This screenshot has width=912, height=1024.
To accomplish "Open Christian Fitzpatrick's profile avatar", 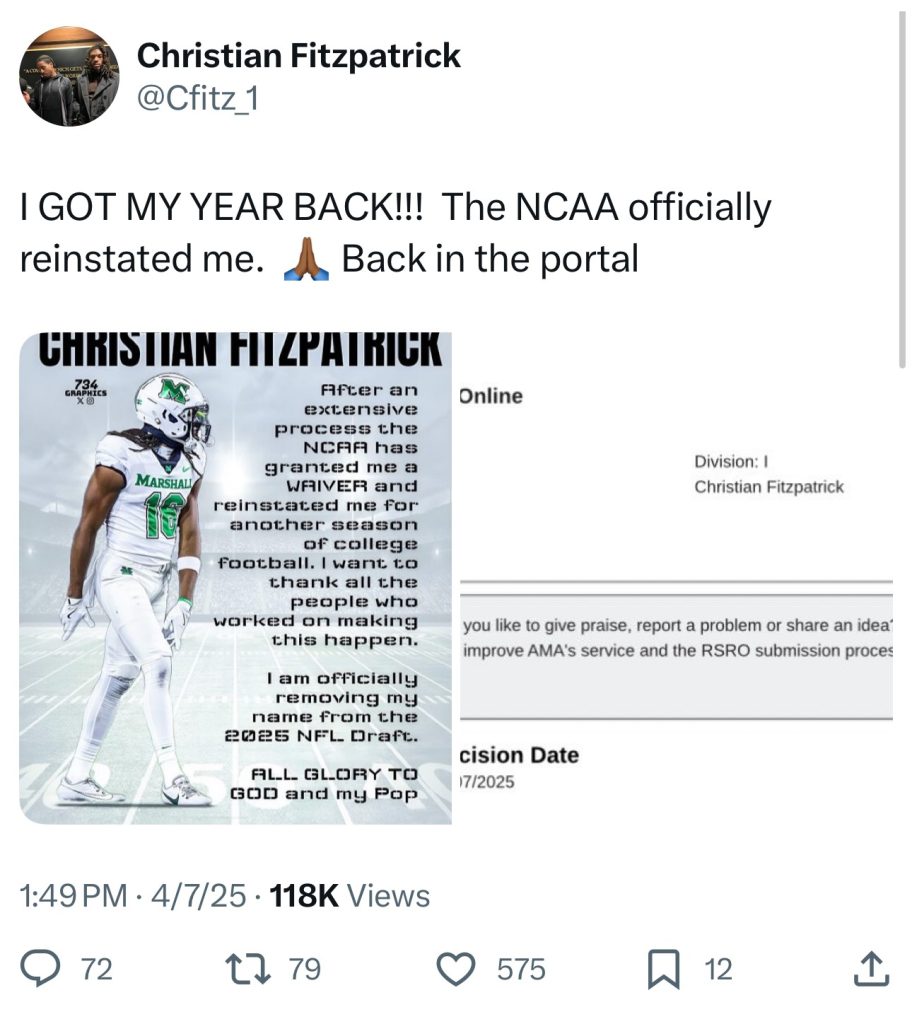I will click(x=70, y=76).
